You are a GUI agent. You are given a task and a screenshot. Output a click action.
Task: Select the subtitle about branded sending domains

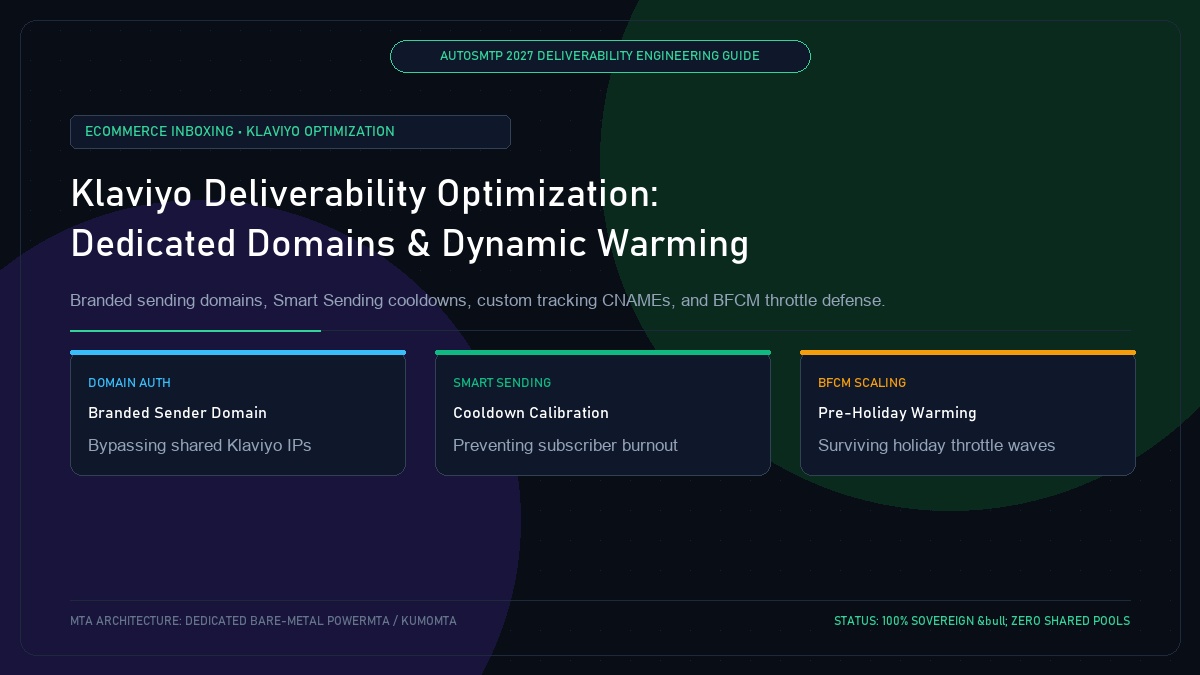[x=477, y=300]
